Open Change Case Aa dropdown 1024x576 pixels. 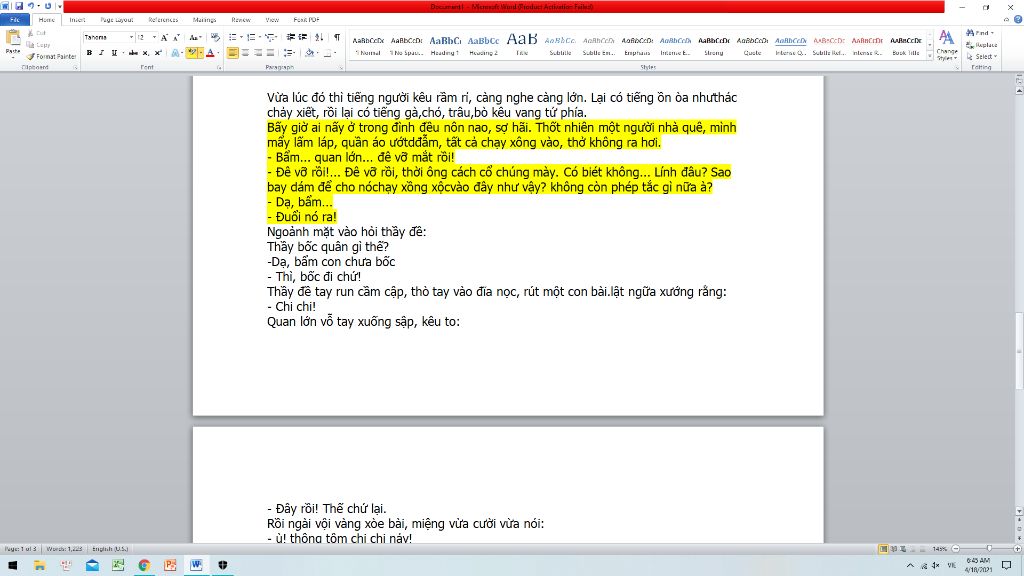click(195, 38)
